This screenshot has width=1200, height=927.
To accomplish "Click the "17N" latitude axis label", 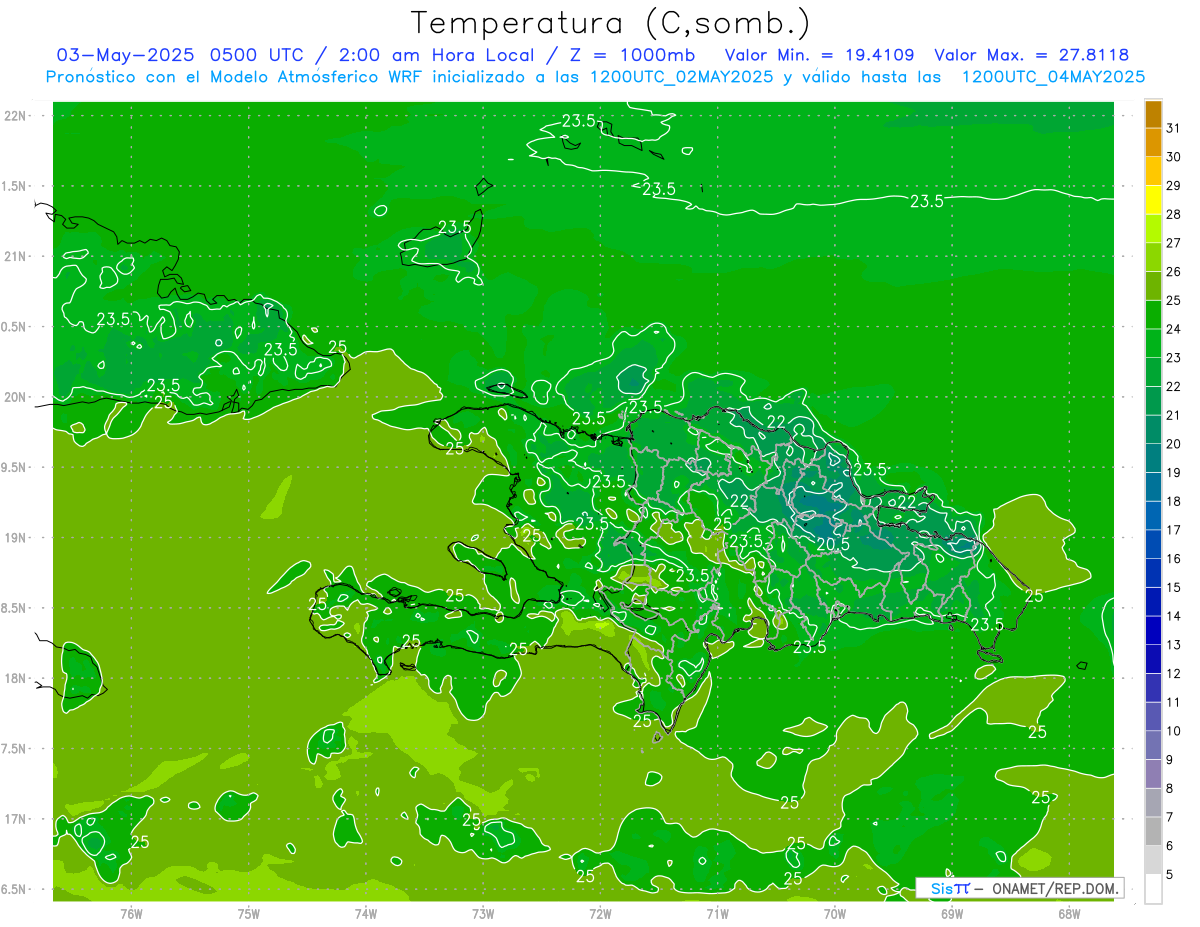I will pyautogui.click(x=15, y=819).
